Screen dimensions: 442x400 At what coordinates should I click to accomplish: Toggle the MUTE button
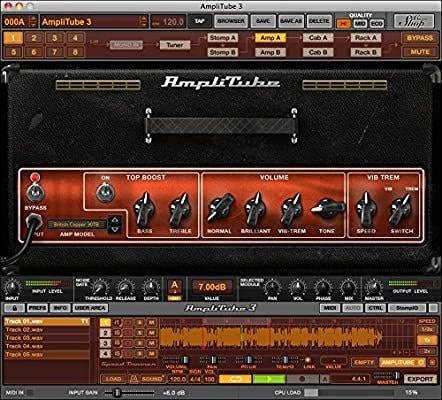pyautogui.click(x=420, y=52)
